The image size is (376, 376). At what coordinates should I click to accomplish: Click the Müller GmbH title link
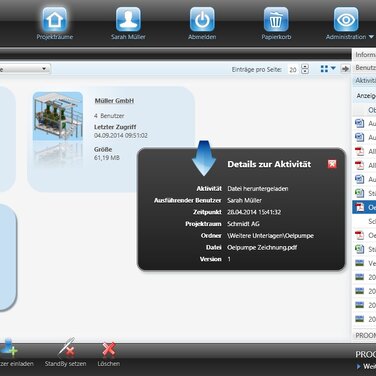[x=114, y=100]
